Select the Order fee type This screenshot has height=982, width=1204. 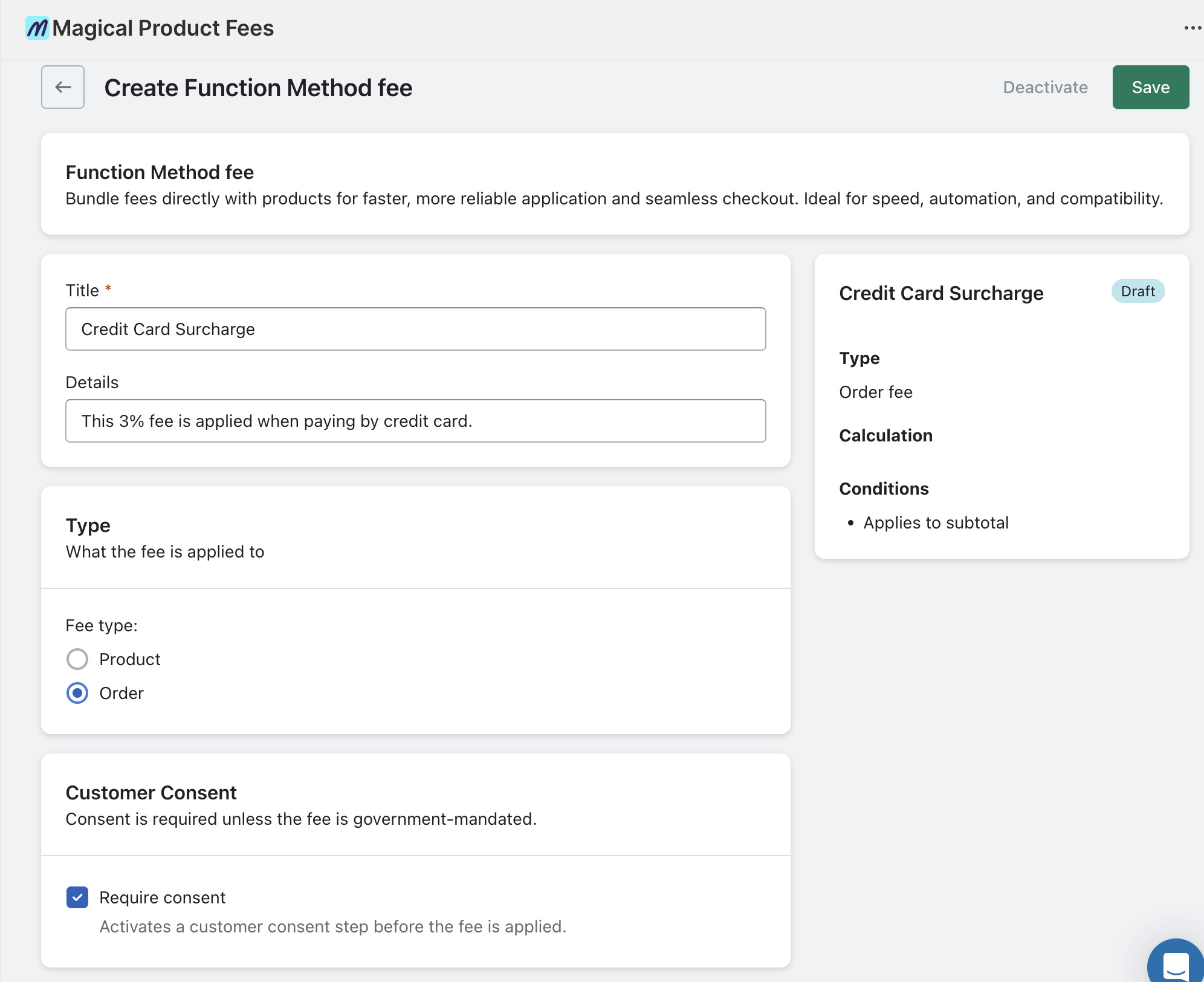pyautogui.click(x=77, y=693)
